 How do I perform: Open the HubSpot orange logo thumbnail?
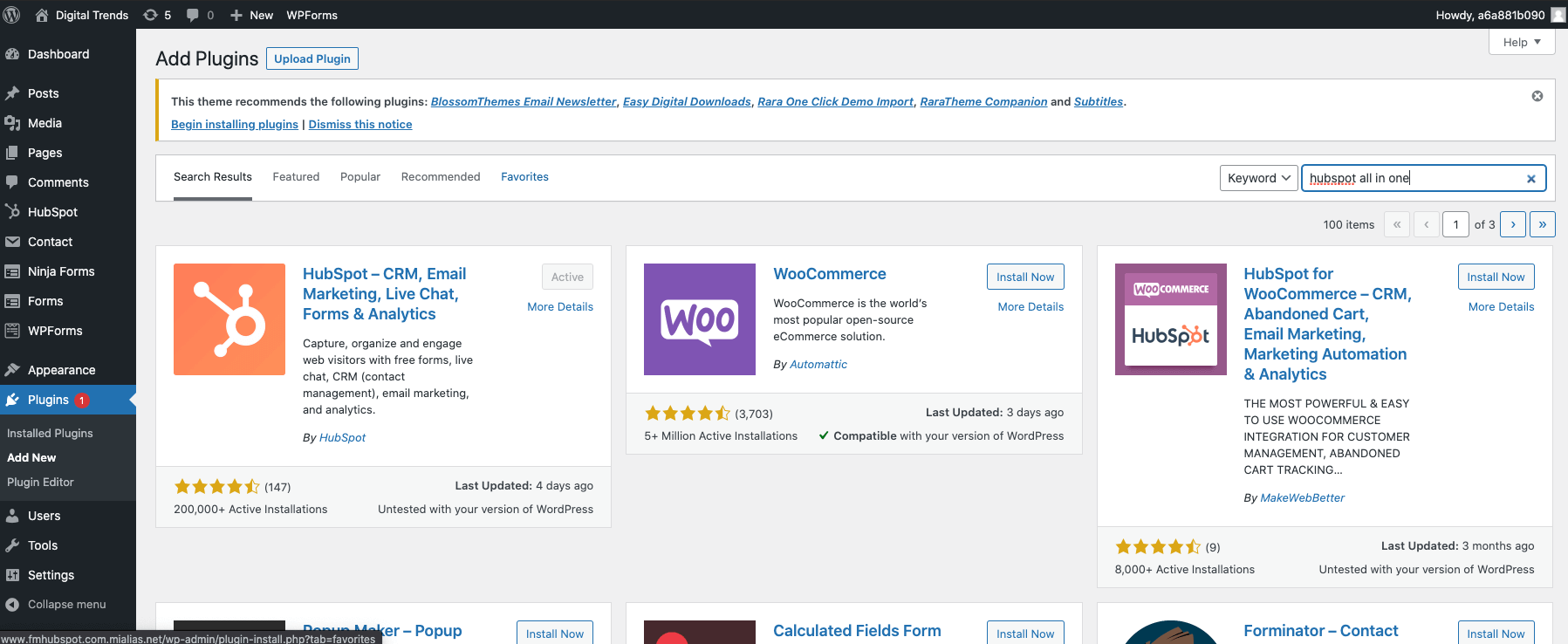229,319
